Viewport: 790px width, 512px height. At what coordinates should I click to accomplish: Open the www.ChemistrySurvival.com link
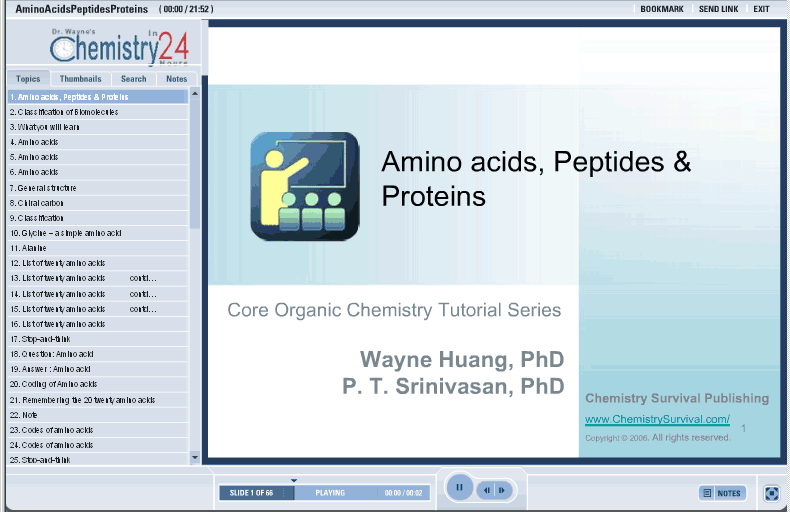tap(657, 419)
